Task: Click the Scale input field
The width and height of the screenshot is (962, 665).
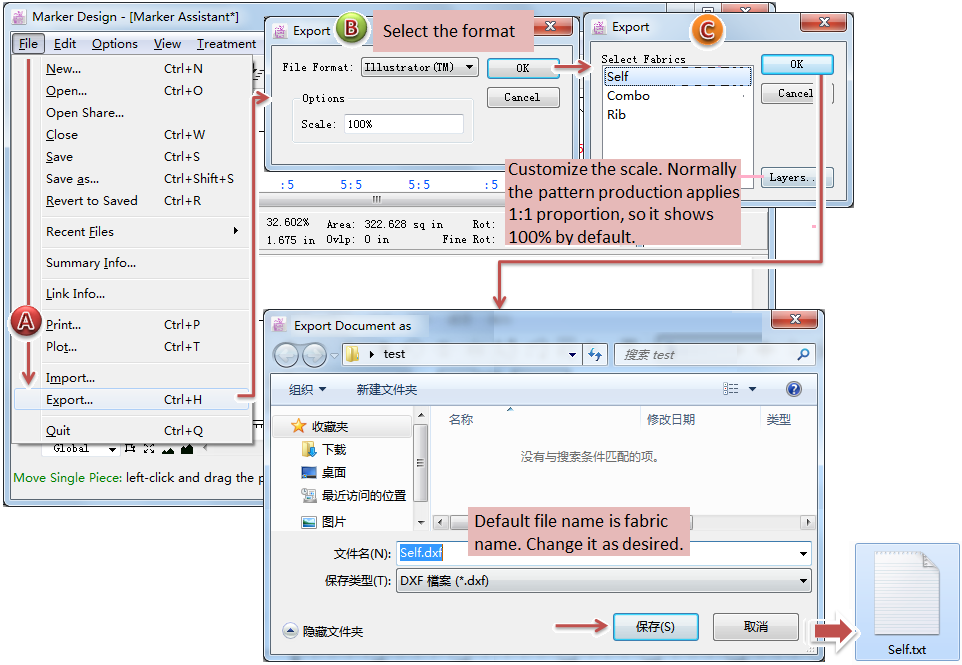Action: [x=403, y=124]
